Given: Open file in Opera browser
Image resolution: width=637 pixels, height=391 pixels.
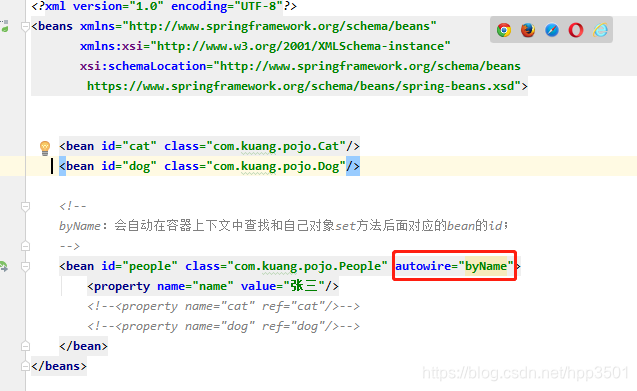Looking at the screenshot, I should click(x=576, y=30).
